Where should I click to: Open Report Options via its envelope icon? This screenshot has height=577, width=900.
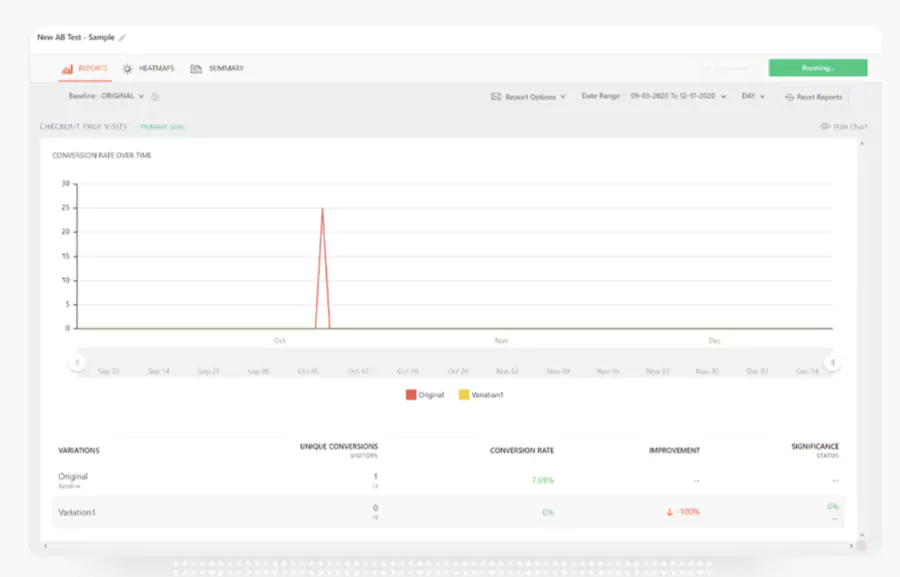pyautogui.click(x=495, y=97)
